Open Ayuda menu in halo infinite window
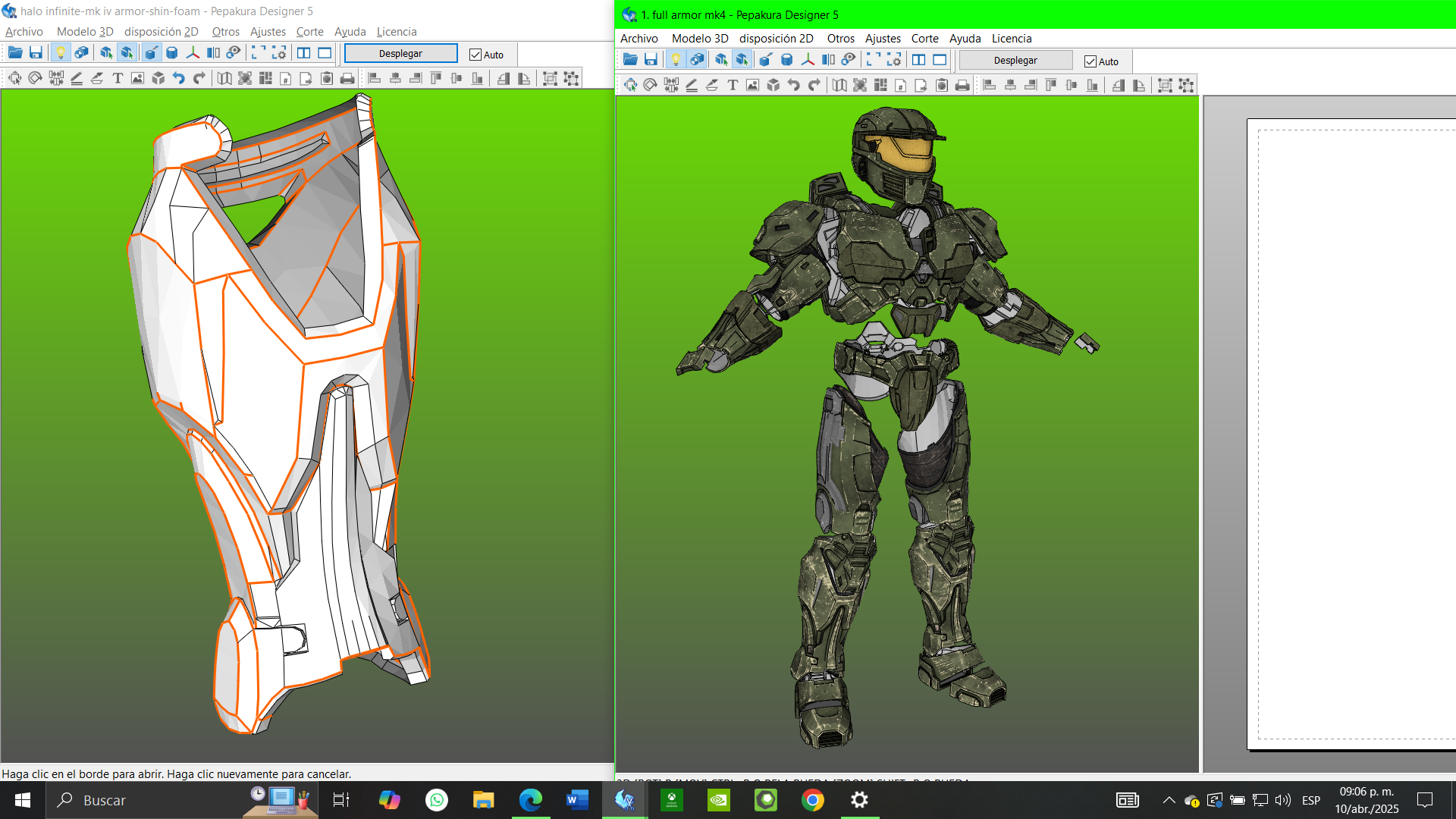The width and height of the screenshot is (1456, 819). pyautogui.click(x=350, y=32)
